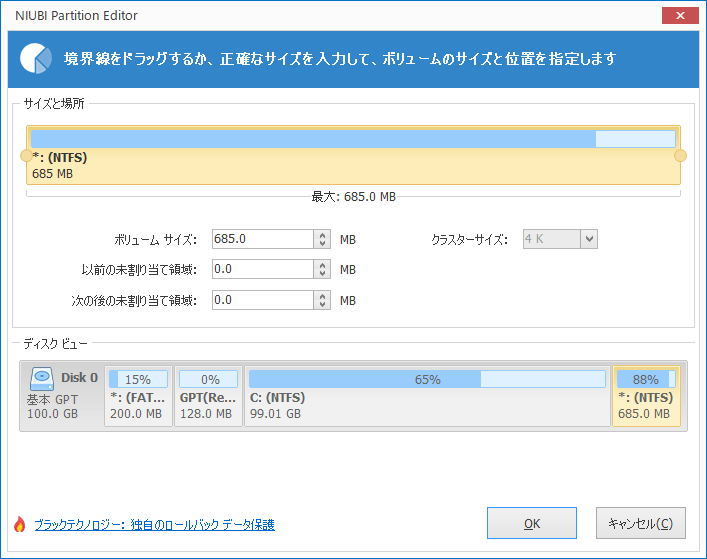Click the 685 MB NTFS partition bar
The image size is (707, 559).
point(354,155)
